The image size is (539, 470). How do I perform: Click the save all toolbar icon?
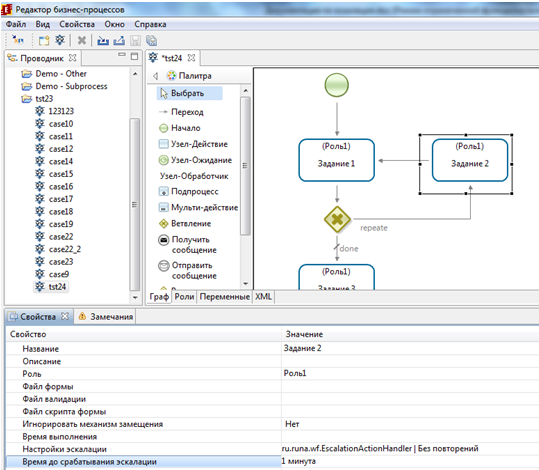(151, 41)
